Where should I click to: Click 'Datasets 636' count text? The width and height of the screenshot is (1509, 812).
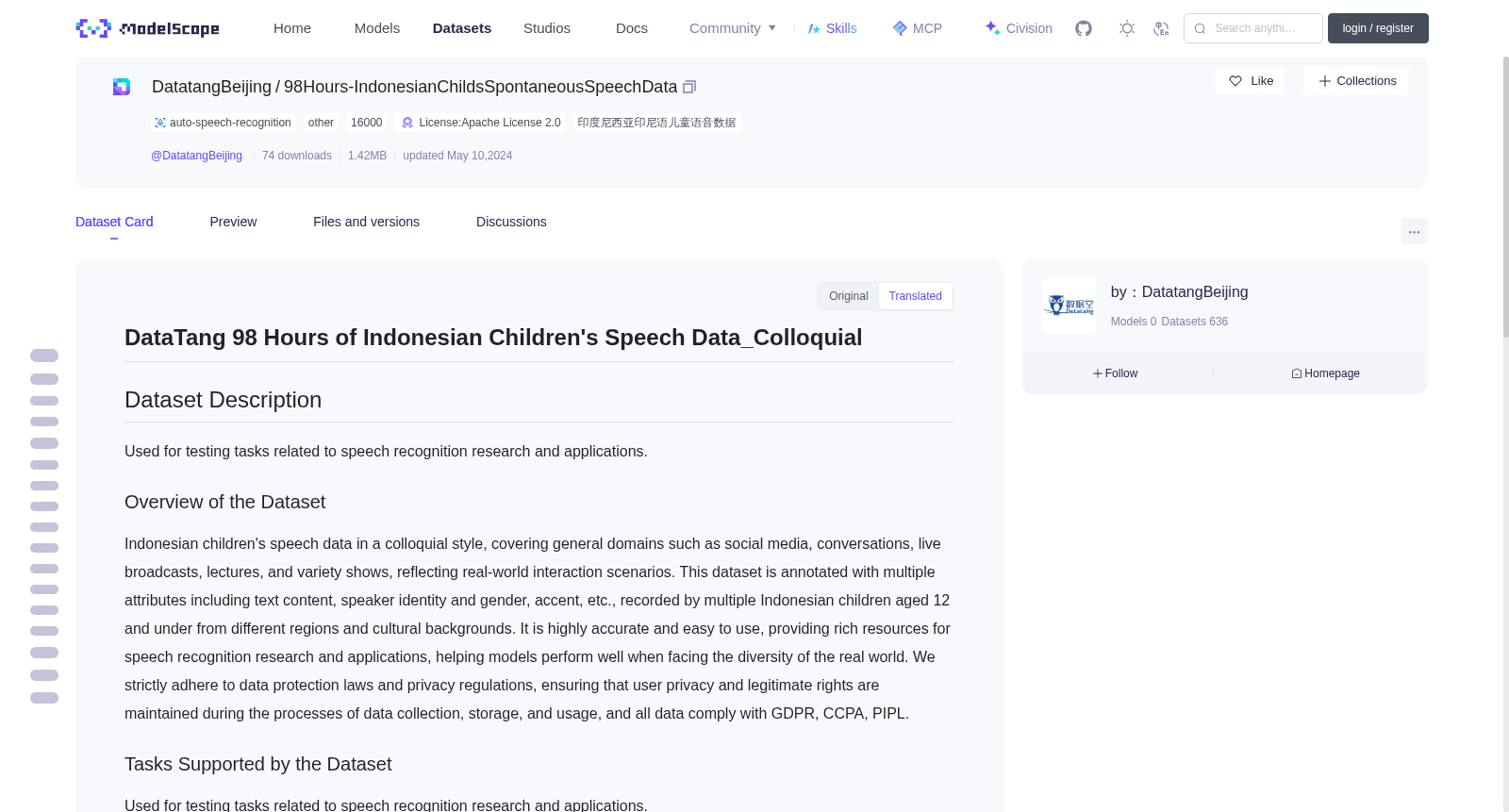1195,322
